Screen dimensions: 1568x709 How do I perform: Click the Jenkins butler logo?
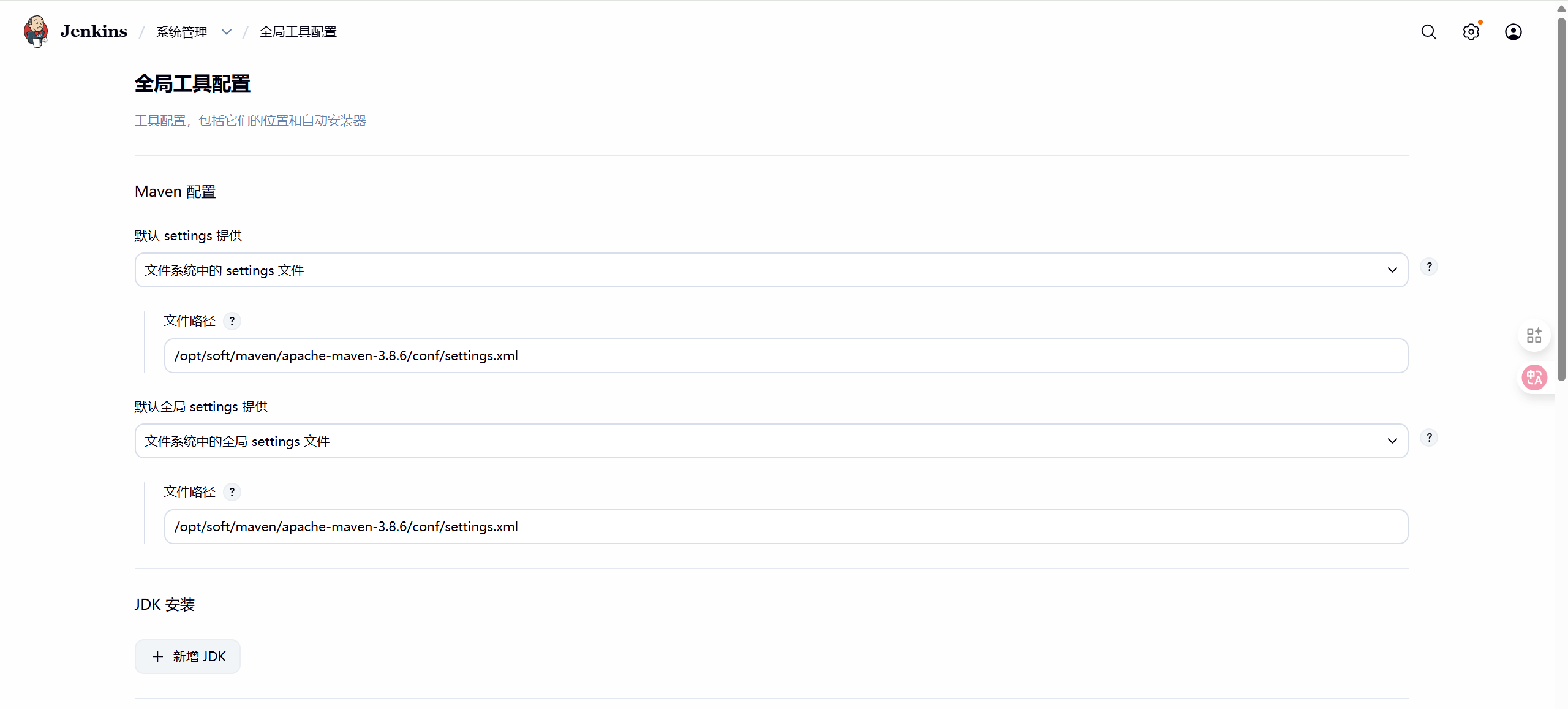pyautogui.click(x=36, y=31)
